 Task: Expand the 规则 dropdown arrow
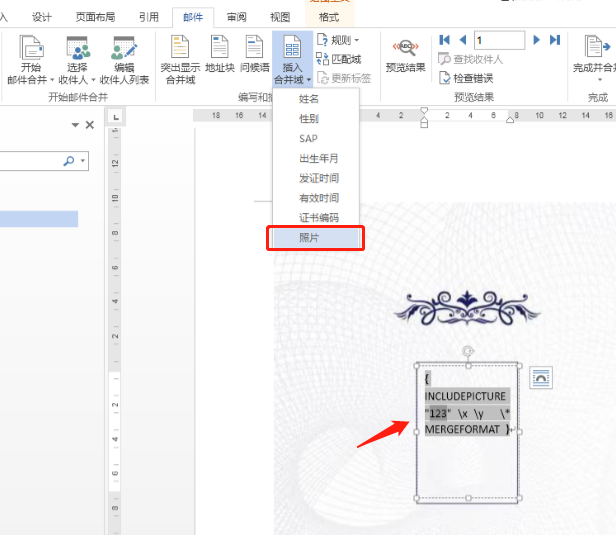[x=357, y=40]
